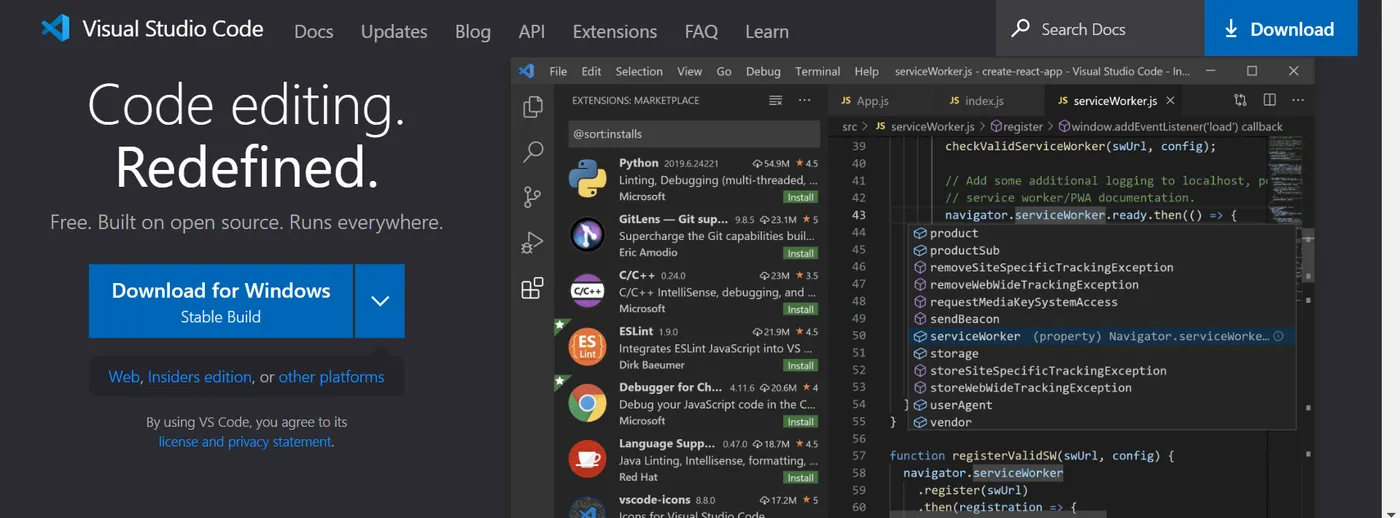Select sendBeacon suggestion

point(1102,319)
